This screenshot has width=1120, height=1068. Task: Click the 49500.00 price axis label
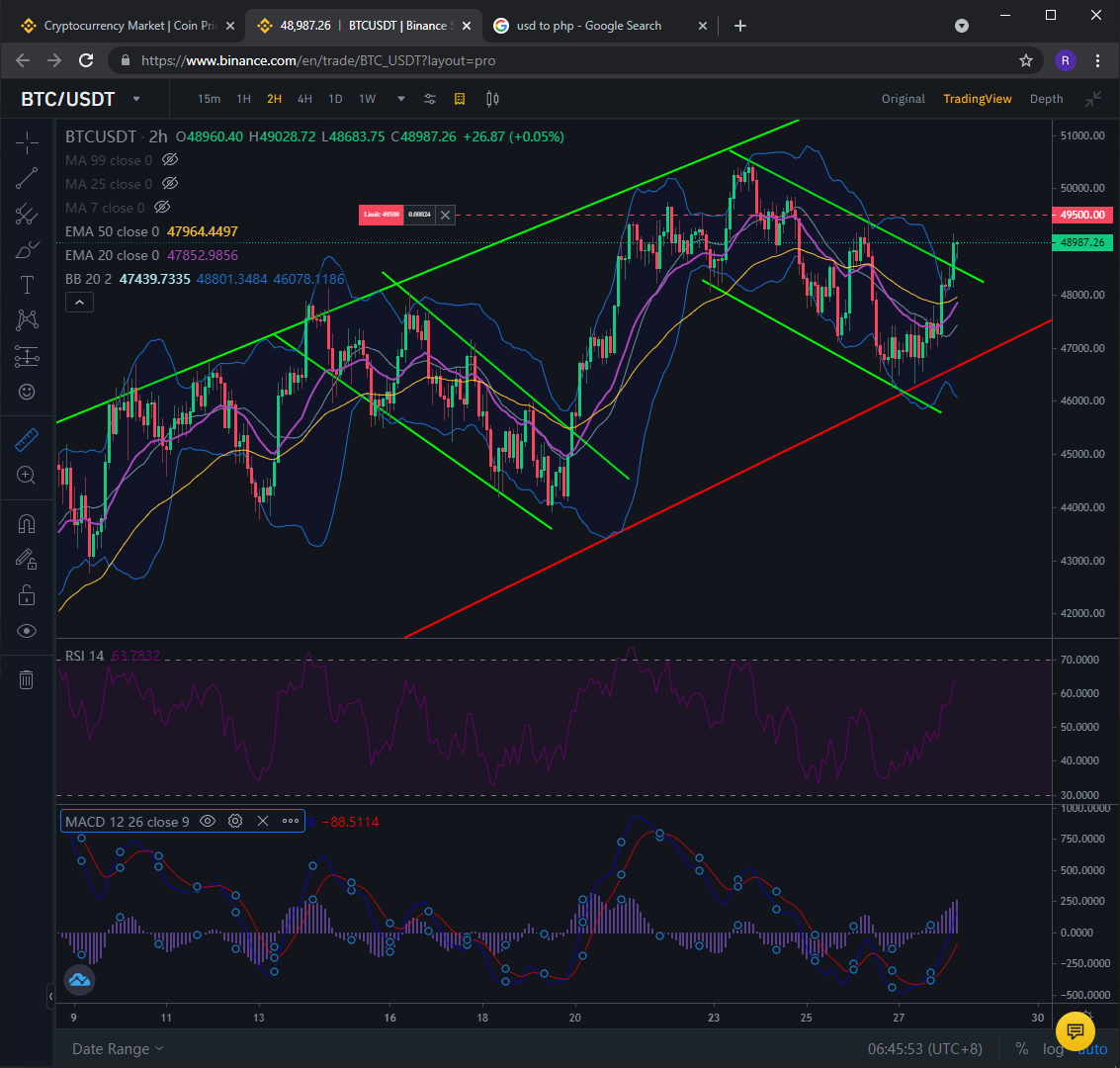(x=1081, y=215)
